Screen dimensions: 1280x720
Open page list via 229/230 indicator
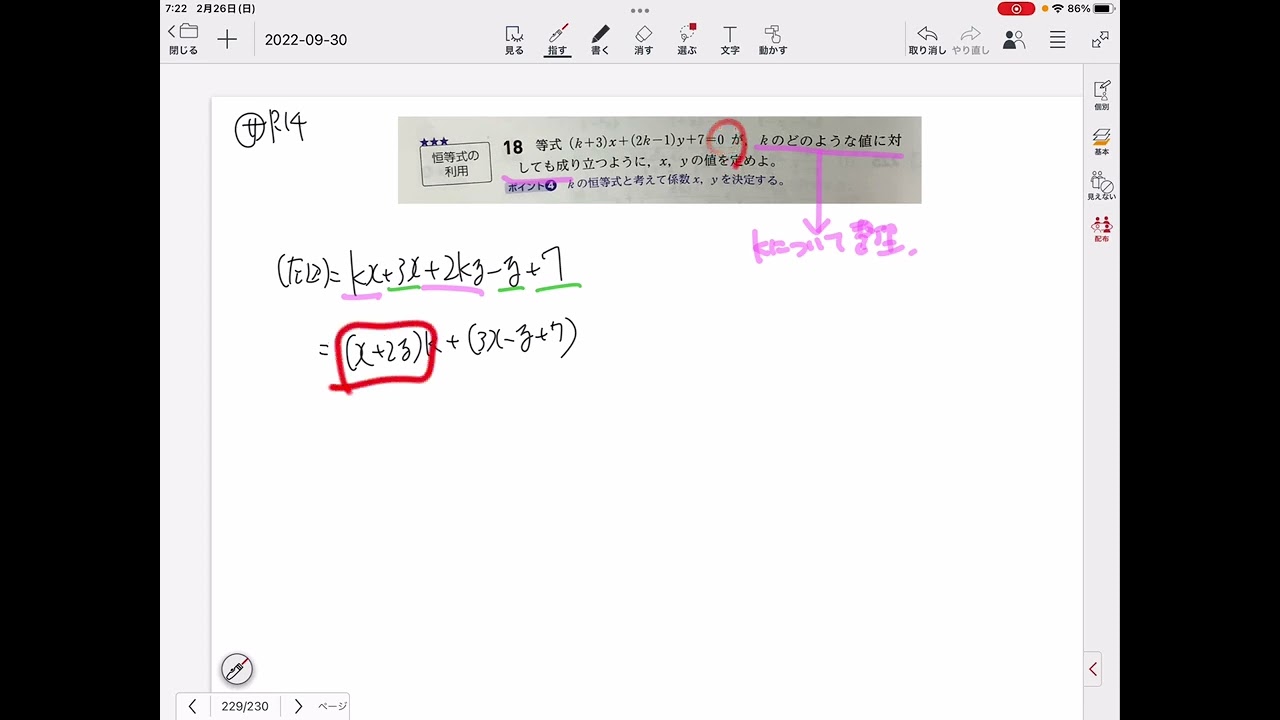coord(245,706)
